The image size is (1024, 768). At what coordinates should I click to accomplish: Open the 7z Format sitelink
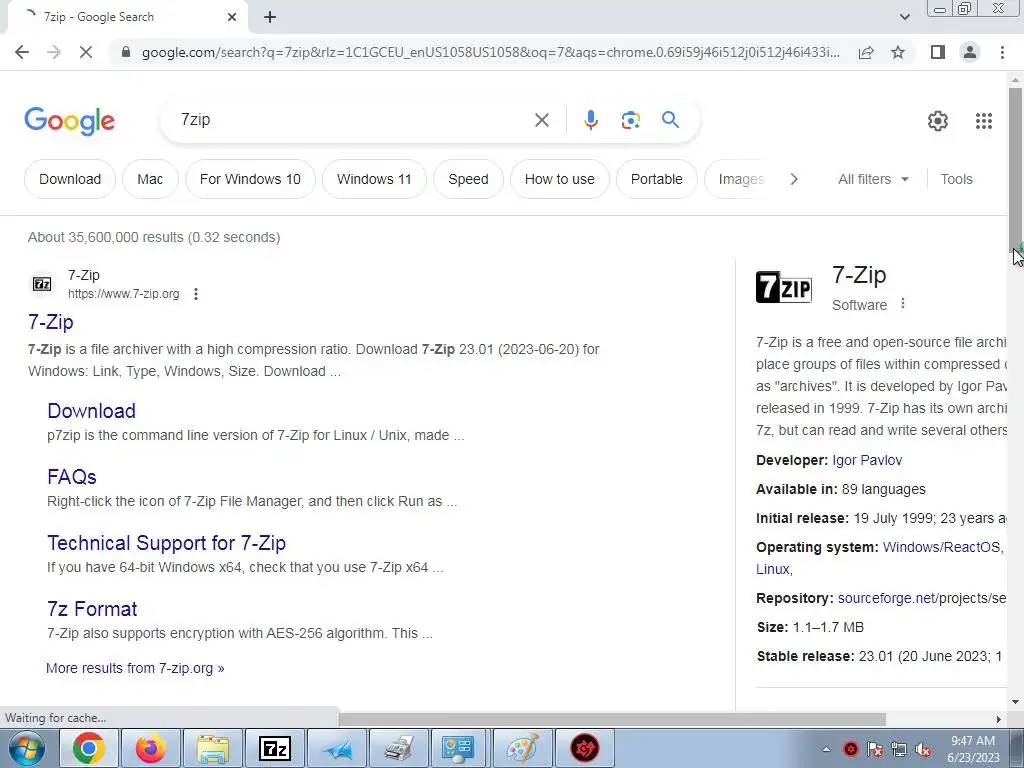[x=92, y=609]
